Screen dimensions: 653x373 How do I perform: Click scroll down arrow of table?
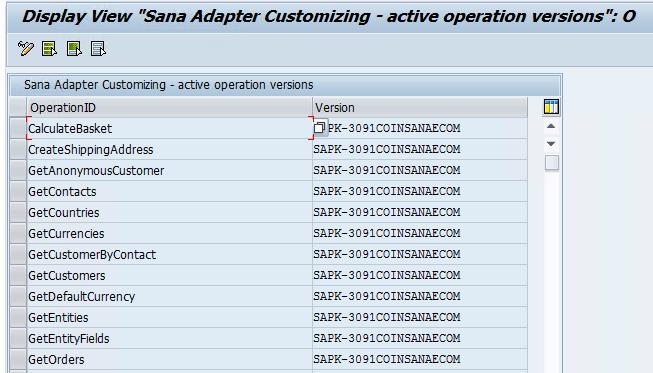coord(551,144)
